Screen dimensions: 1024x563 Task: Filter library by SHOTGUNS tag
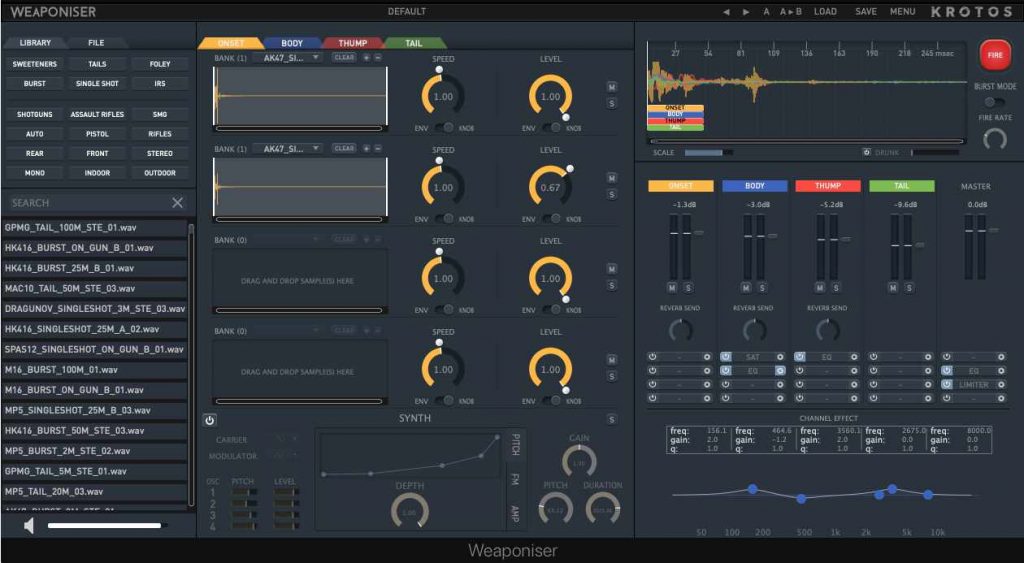pos(35,114)
